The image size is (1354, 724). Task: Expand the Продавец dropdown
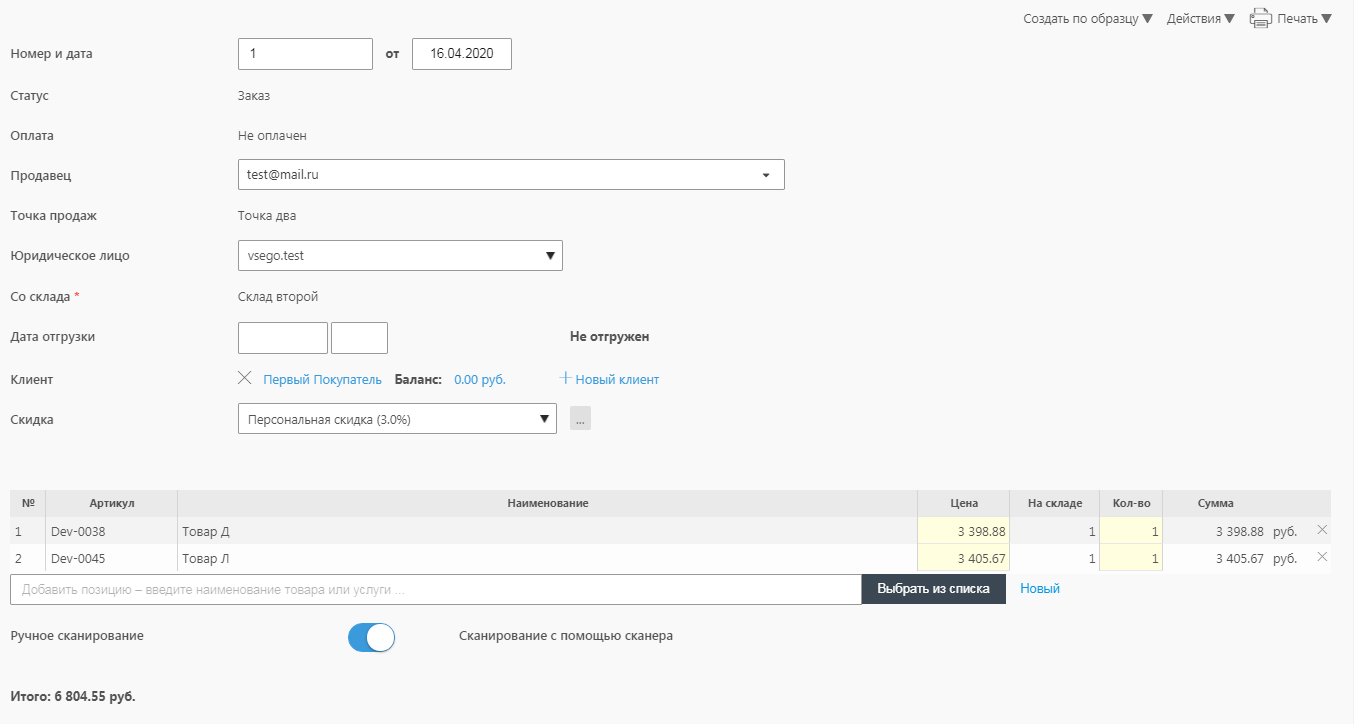click(x=765, y=175)
